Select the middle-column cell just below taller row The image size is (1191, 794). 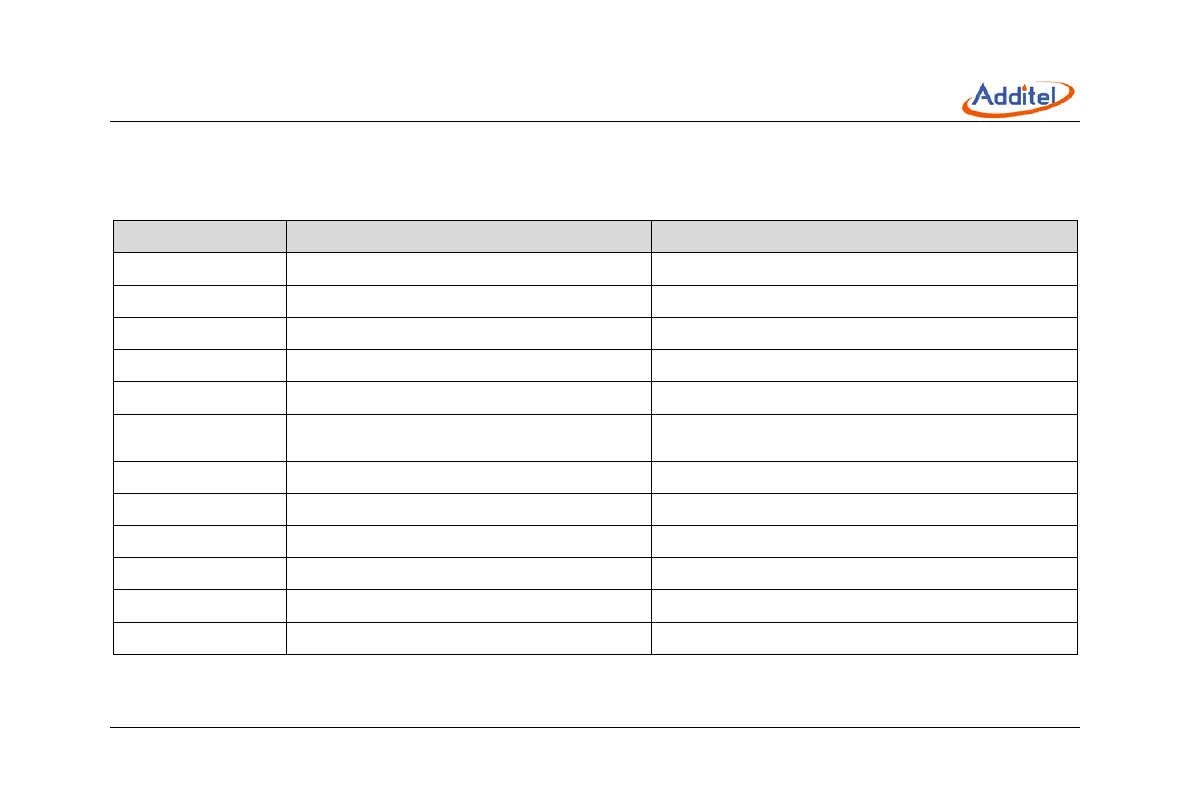point(468,477)
